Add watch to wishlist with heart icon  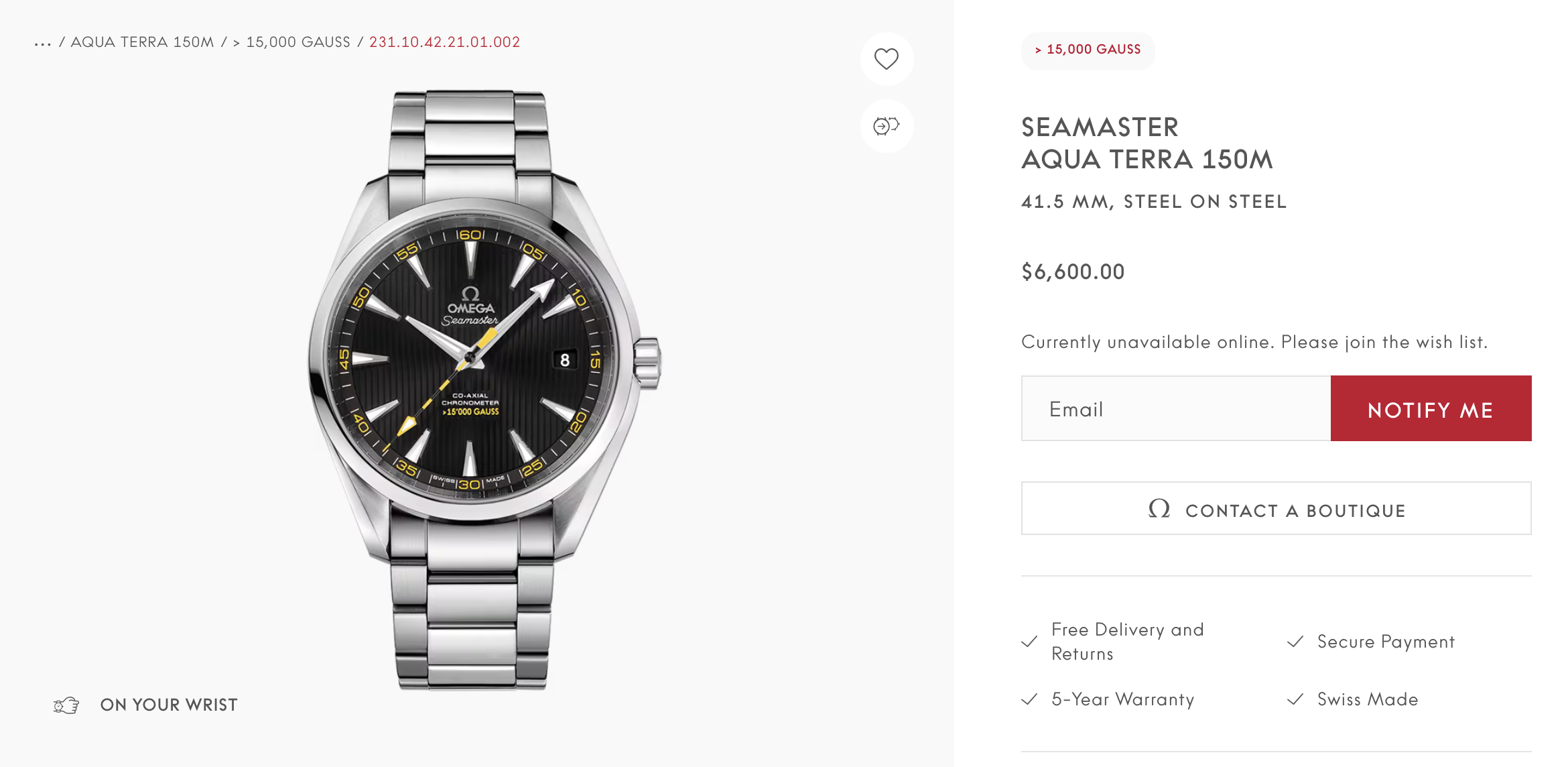pos(886,59)
